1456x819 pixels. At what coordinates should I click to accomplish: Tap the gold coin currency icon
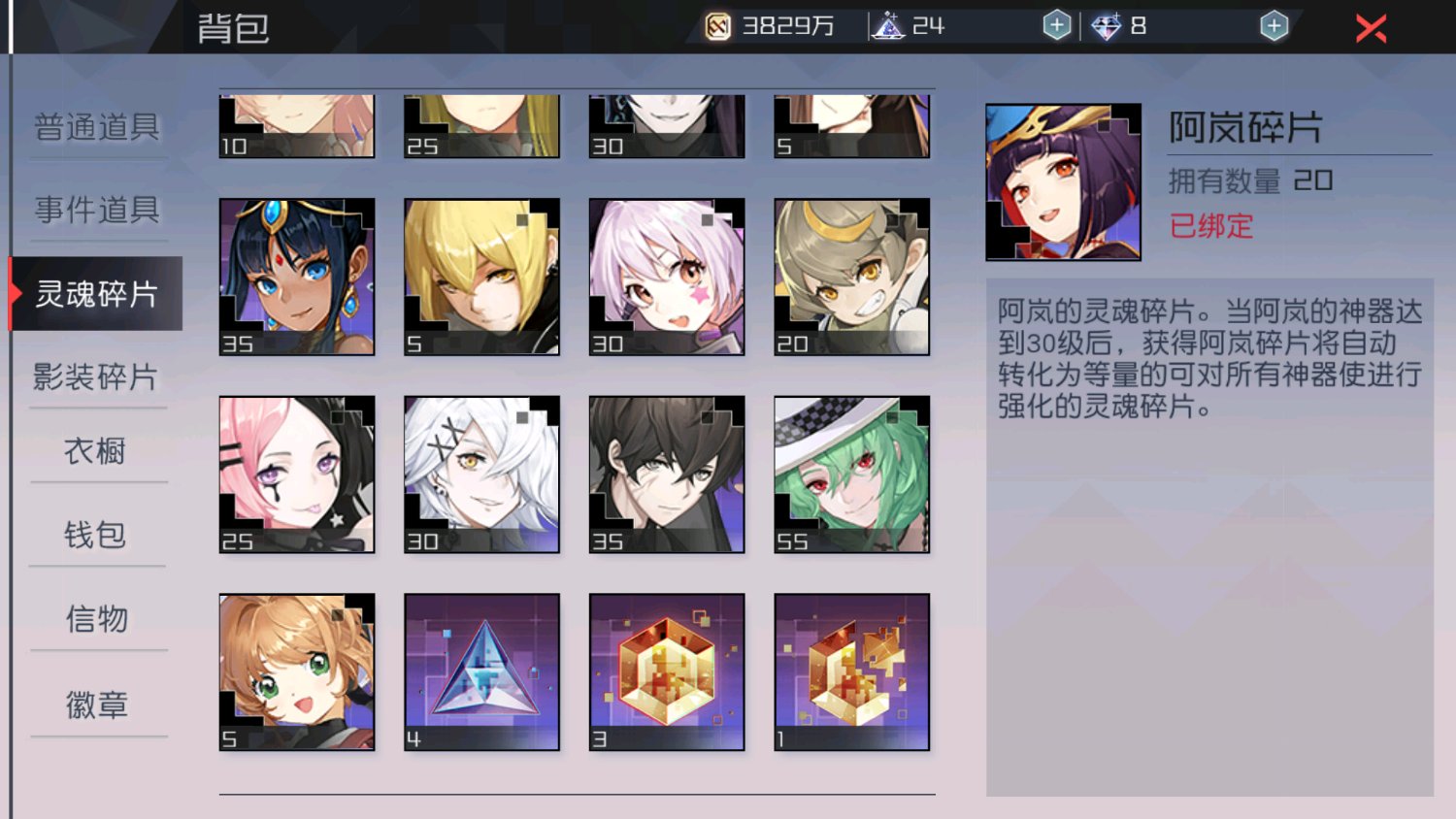717,26
